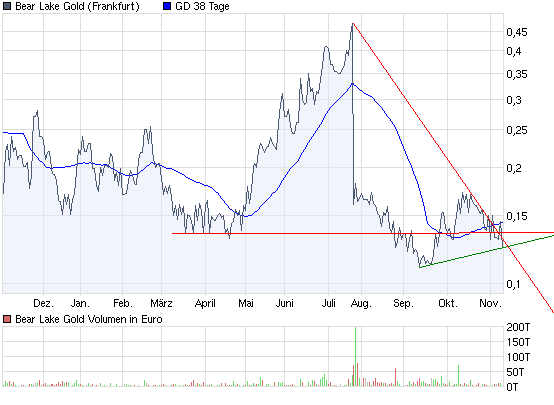Click the 'GD 38 Tage' legend label

pos(202,6)
